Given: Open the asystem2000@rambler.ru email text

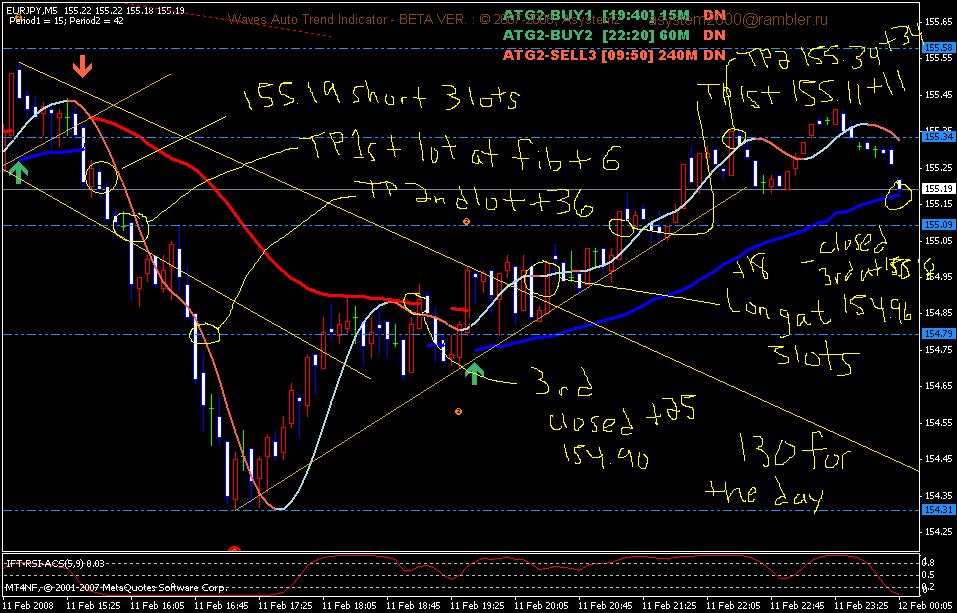Looking at the screenshot, I should [x=739, y=20].
